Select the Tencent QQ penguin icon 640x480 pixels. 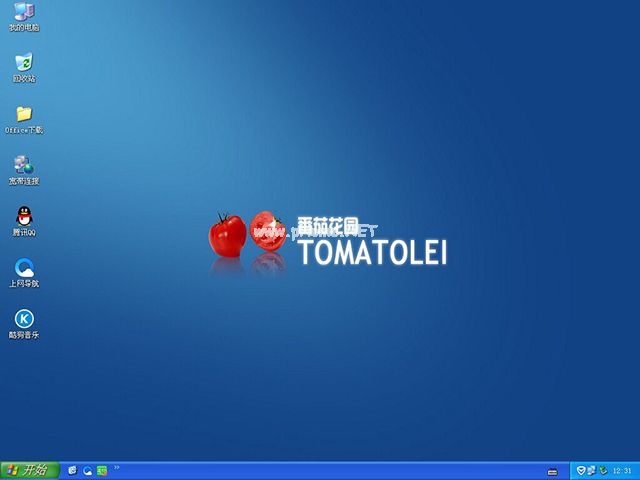tap(24, 216)
